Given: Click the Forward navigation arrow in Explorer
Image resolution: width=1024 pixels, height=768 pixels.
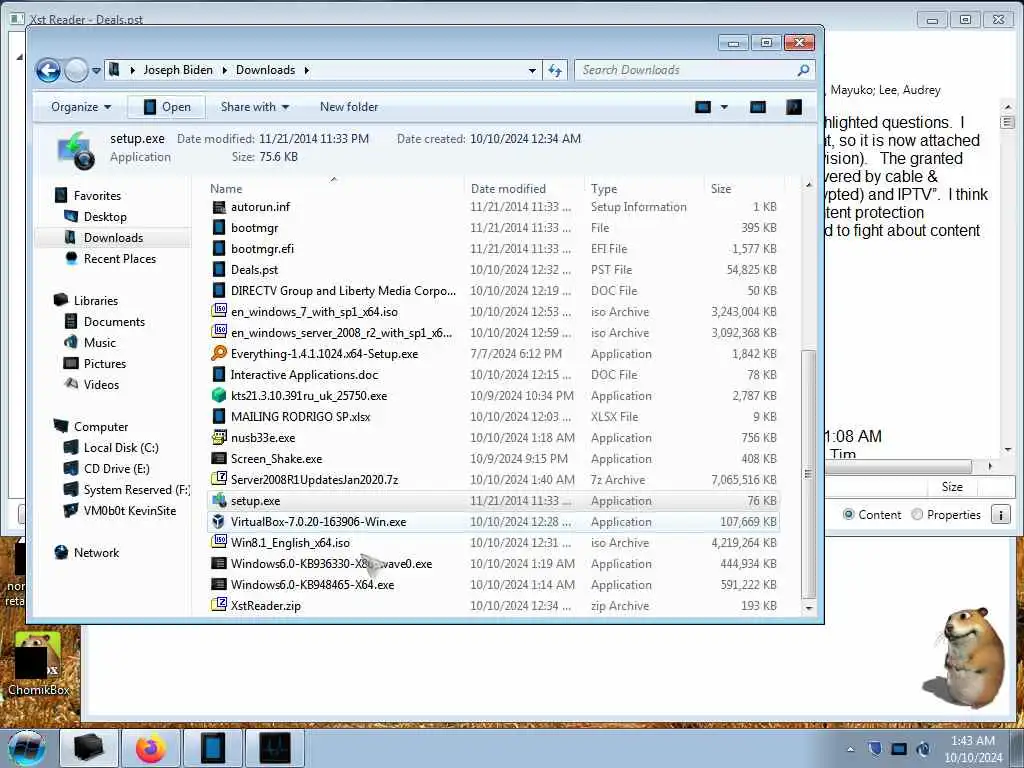Looking at the screenshot, I should 76,70.
